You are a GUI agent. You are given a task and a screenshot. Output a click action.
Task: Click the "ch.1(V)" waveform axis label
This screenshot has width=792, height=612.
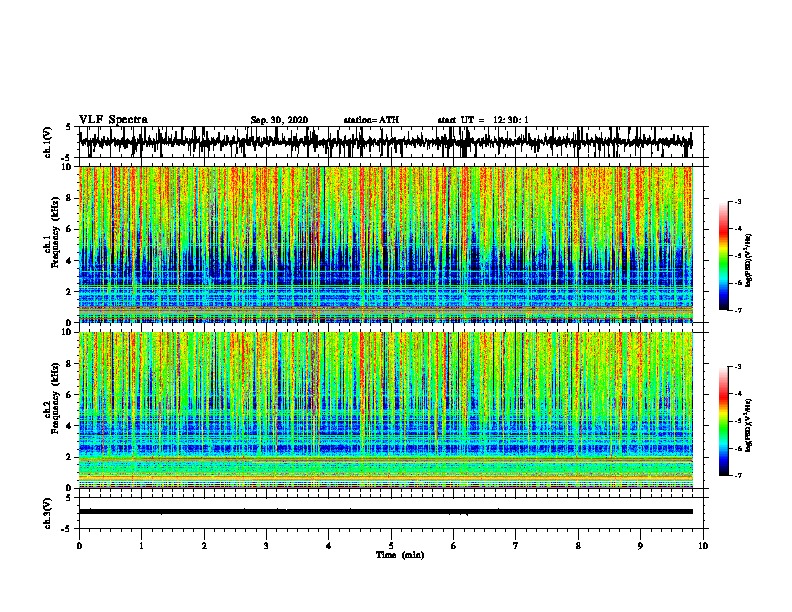click(x=48, y=142)
